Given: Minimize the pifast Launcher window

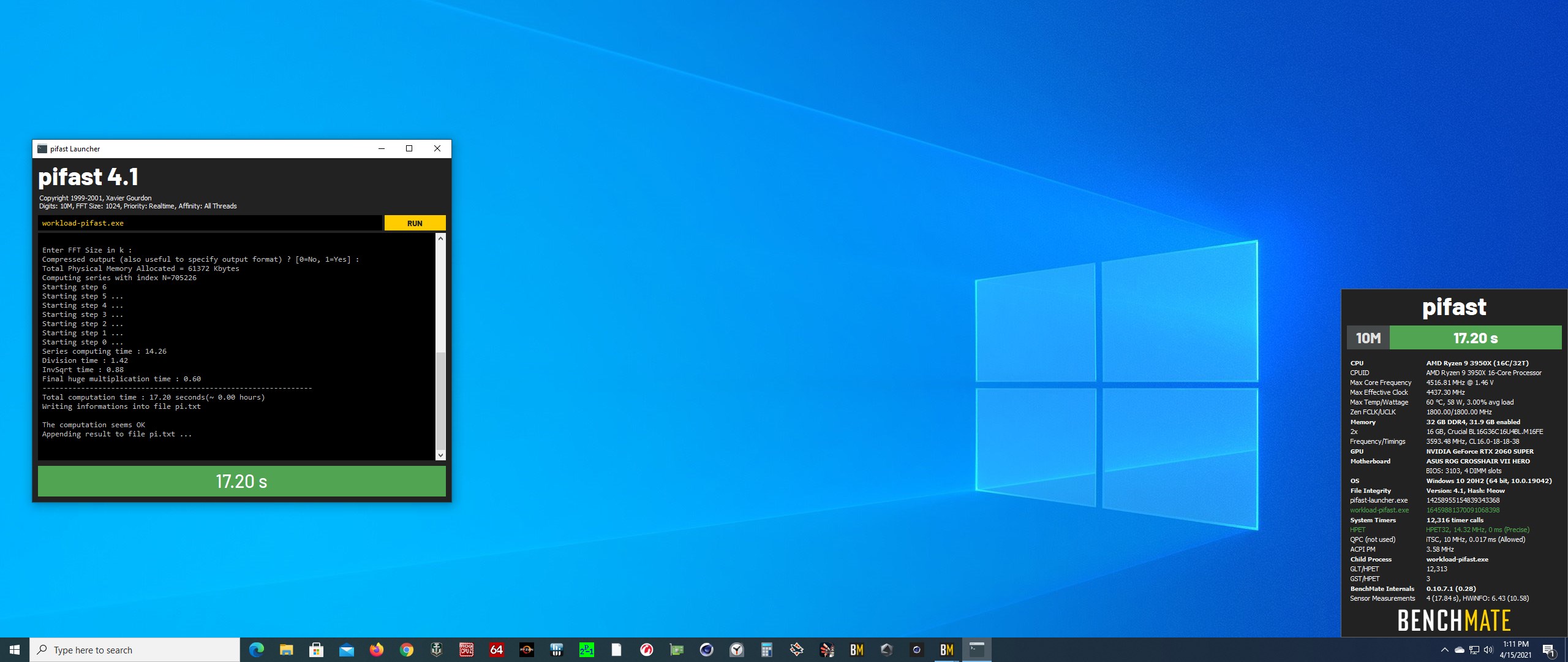Looking at the screenshot, I should (382, 148).
